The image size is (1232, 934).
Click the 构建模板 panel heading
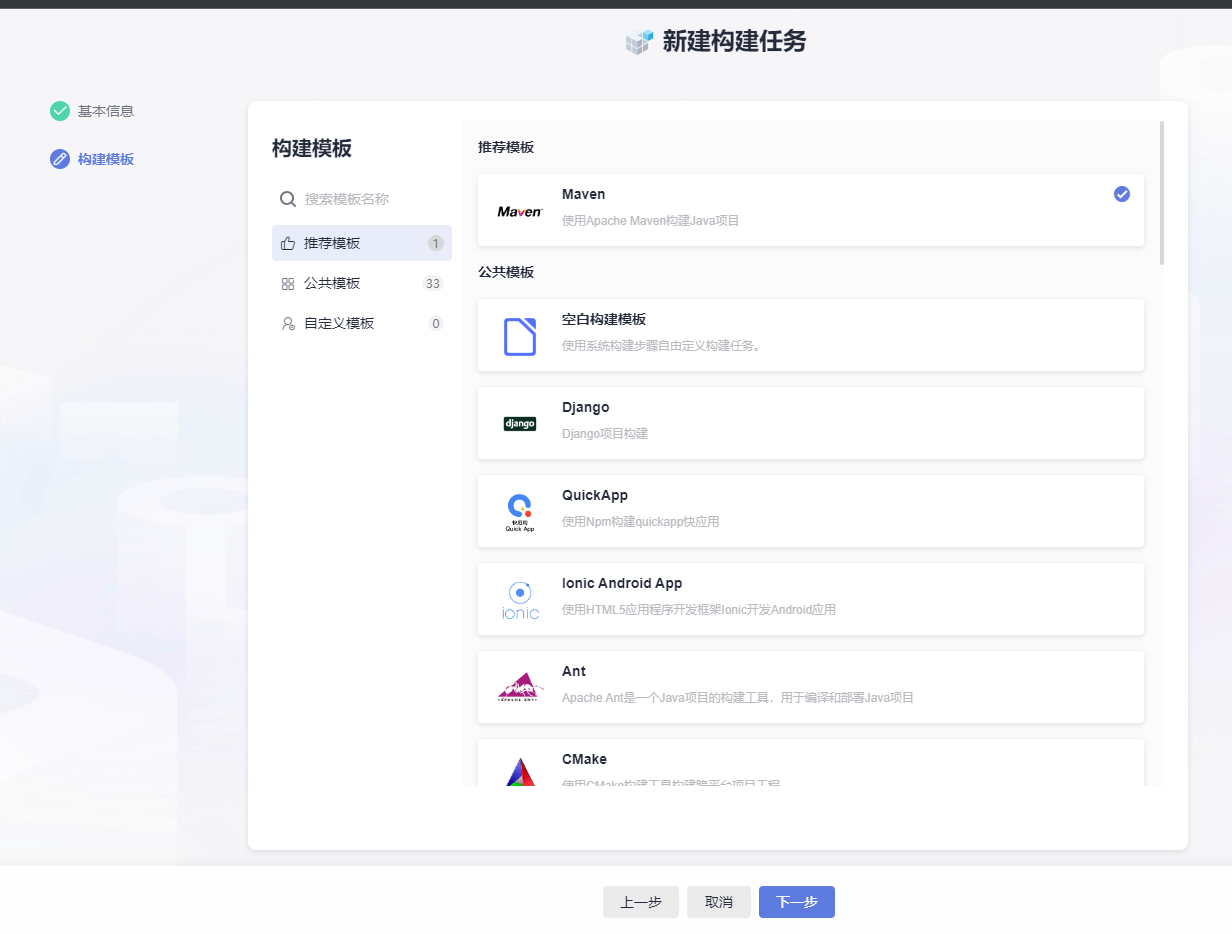point(312,148)
